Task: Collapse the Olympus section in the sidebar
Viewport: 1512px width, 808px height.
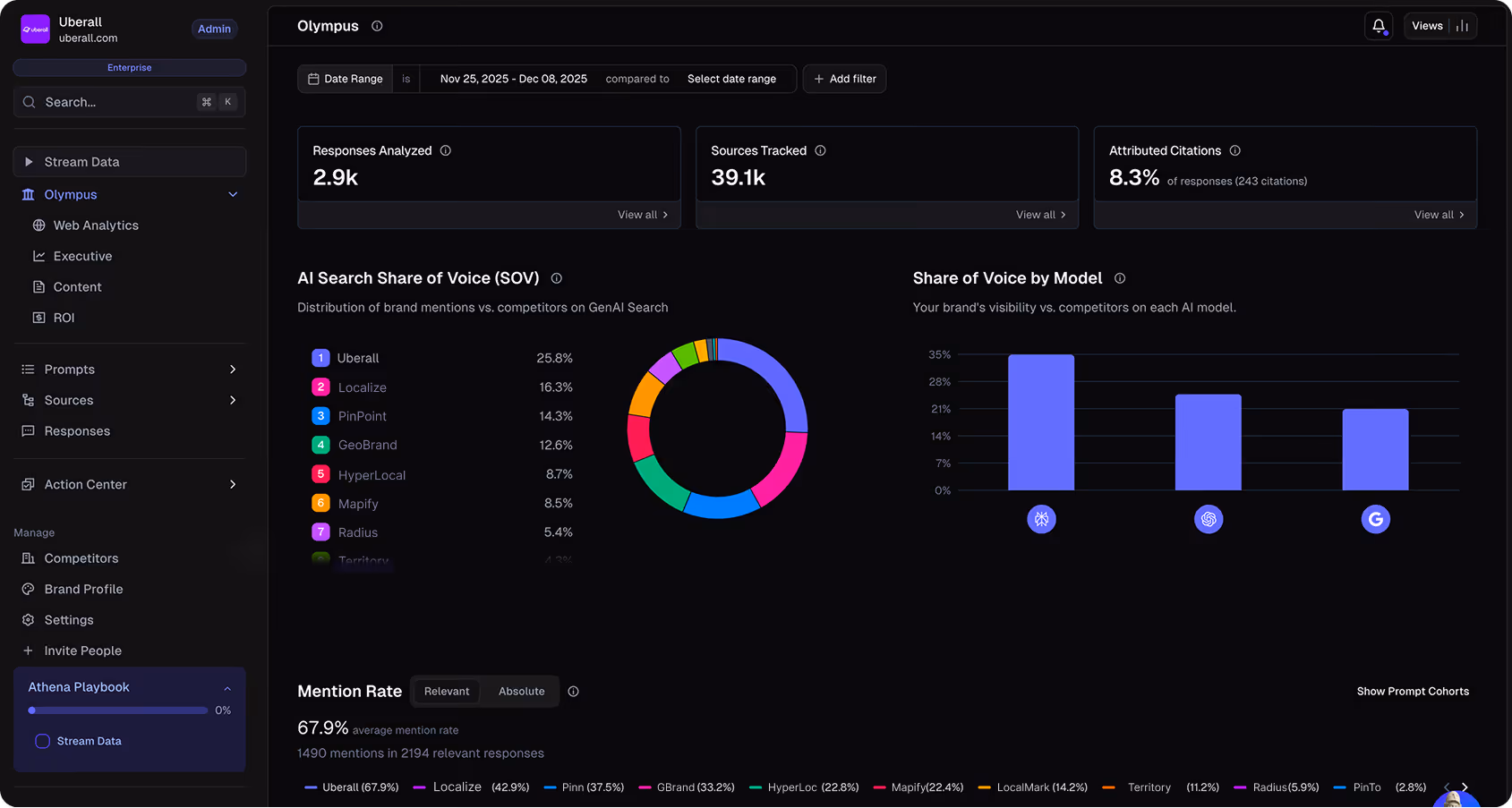Action: pyautogui.click(x=232, y=194)
